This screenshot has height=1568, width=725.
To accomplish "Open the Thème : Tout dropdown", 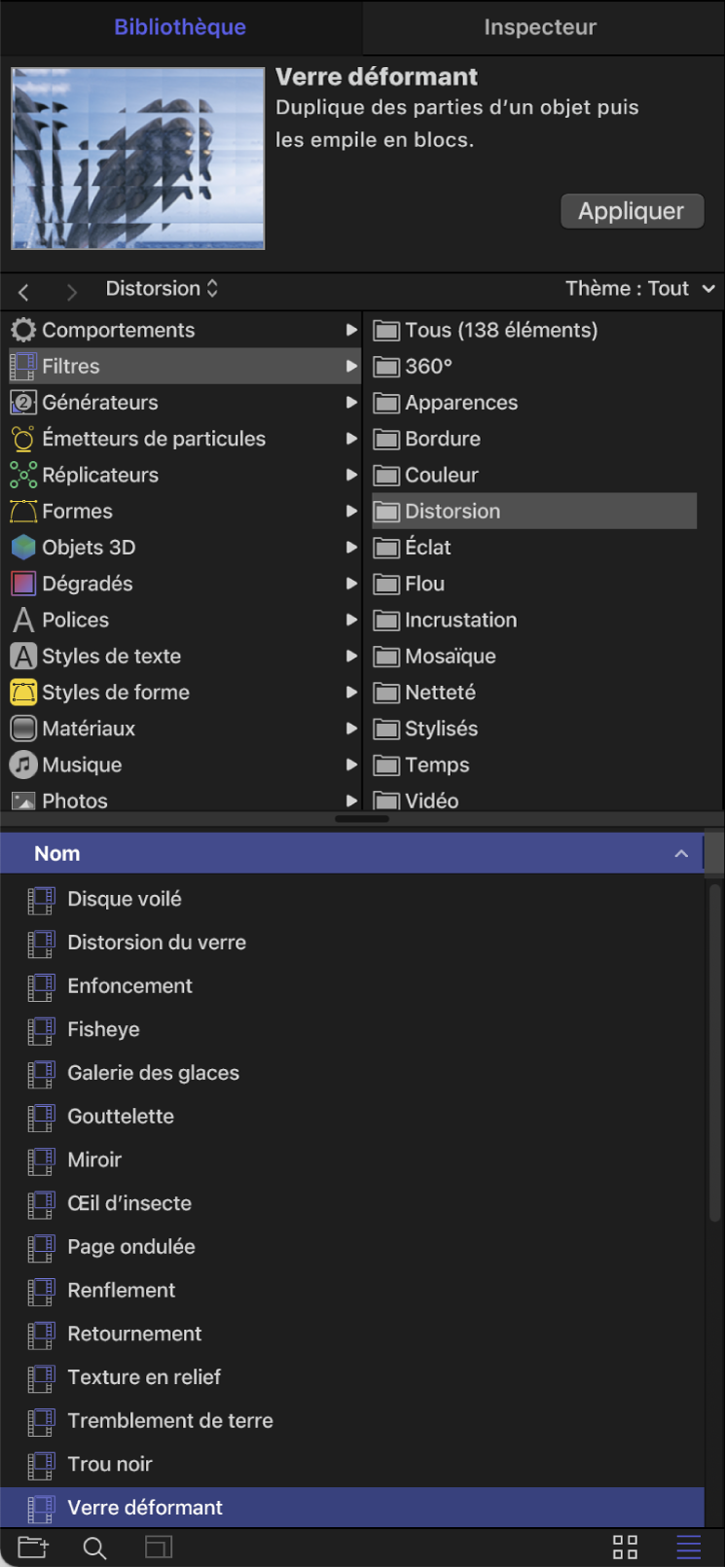I will (639, 289).
